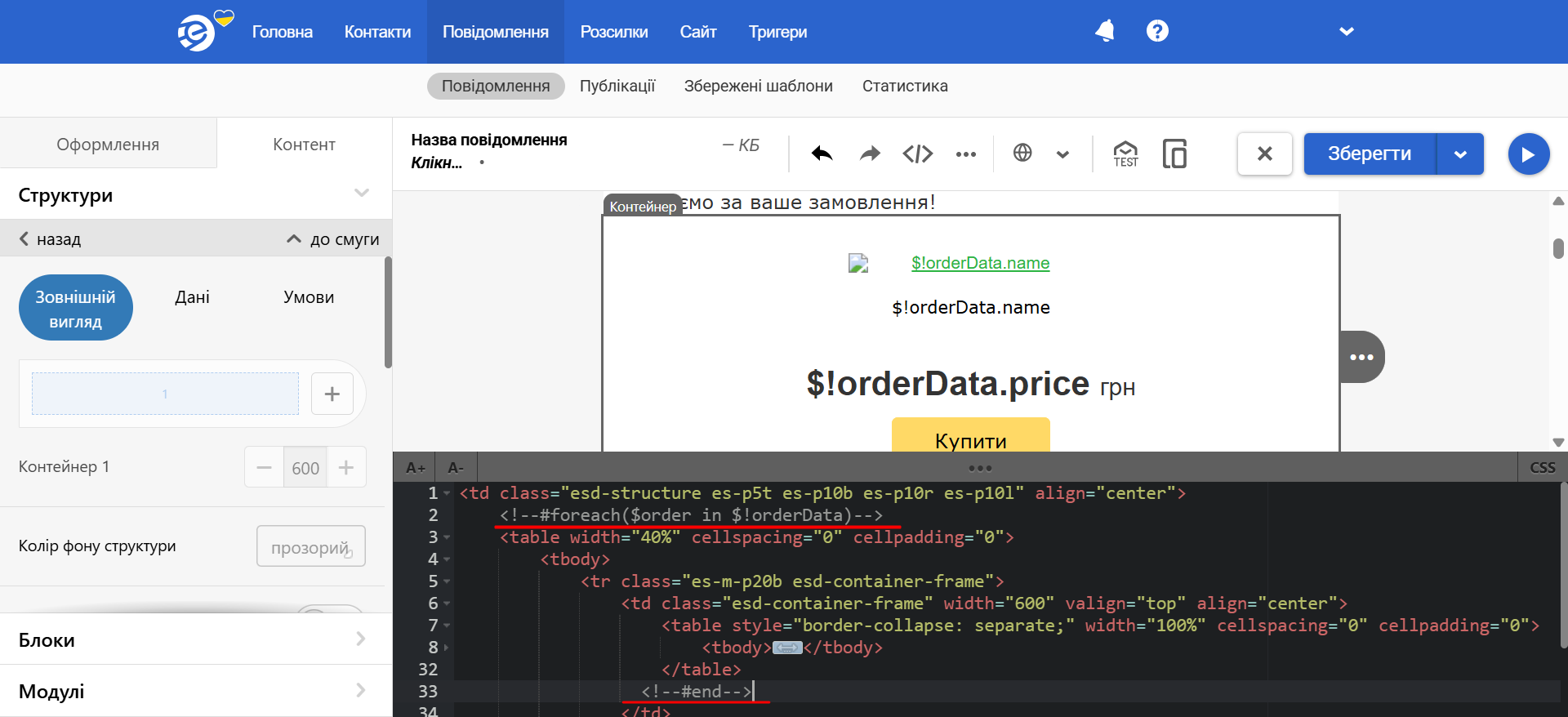
Task: Select Зовнішній вигляд pill tab
Action: (x=75, y=308)
